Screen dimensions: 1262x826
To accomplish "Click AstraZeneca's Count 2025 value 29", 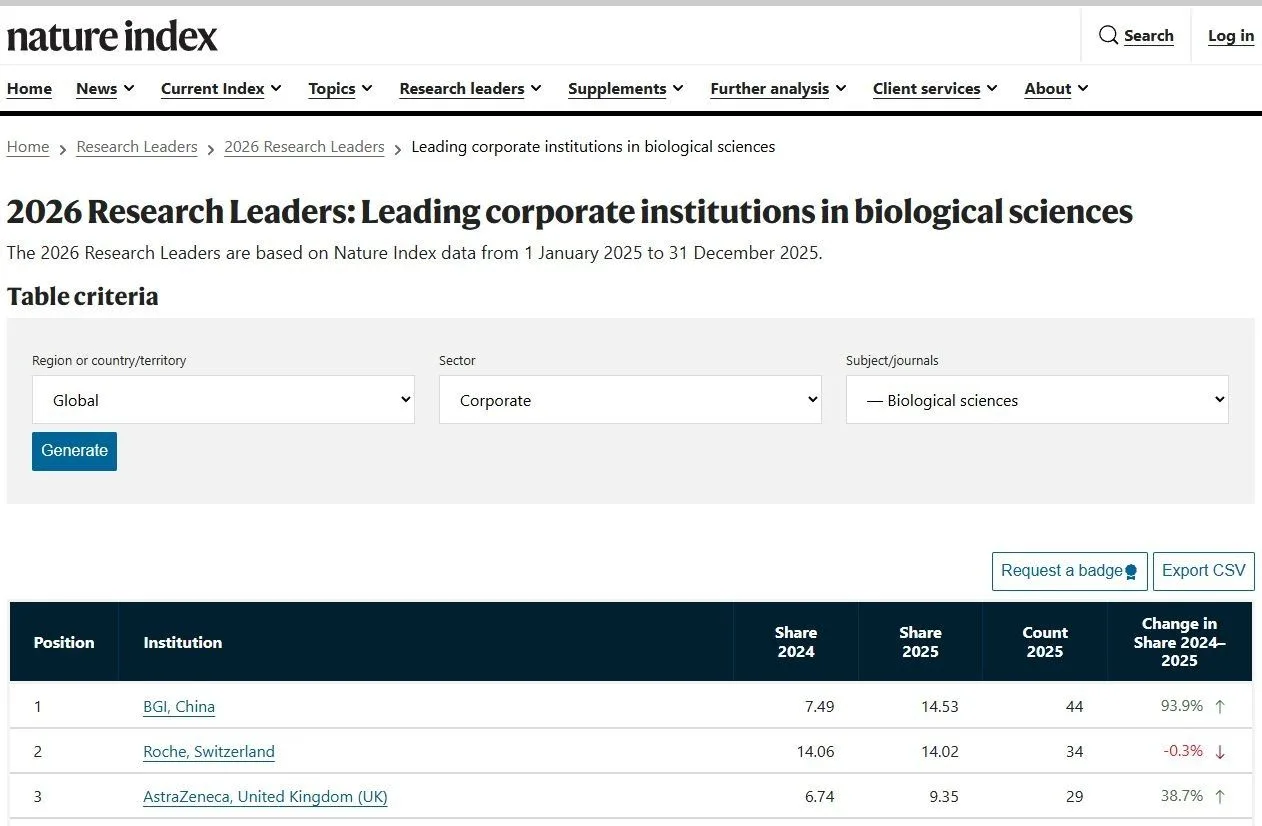I will 1074,797.
